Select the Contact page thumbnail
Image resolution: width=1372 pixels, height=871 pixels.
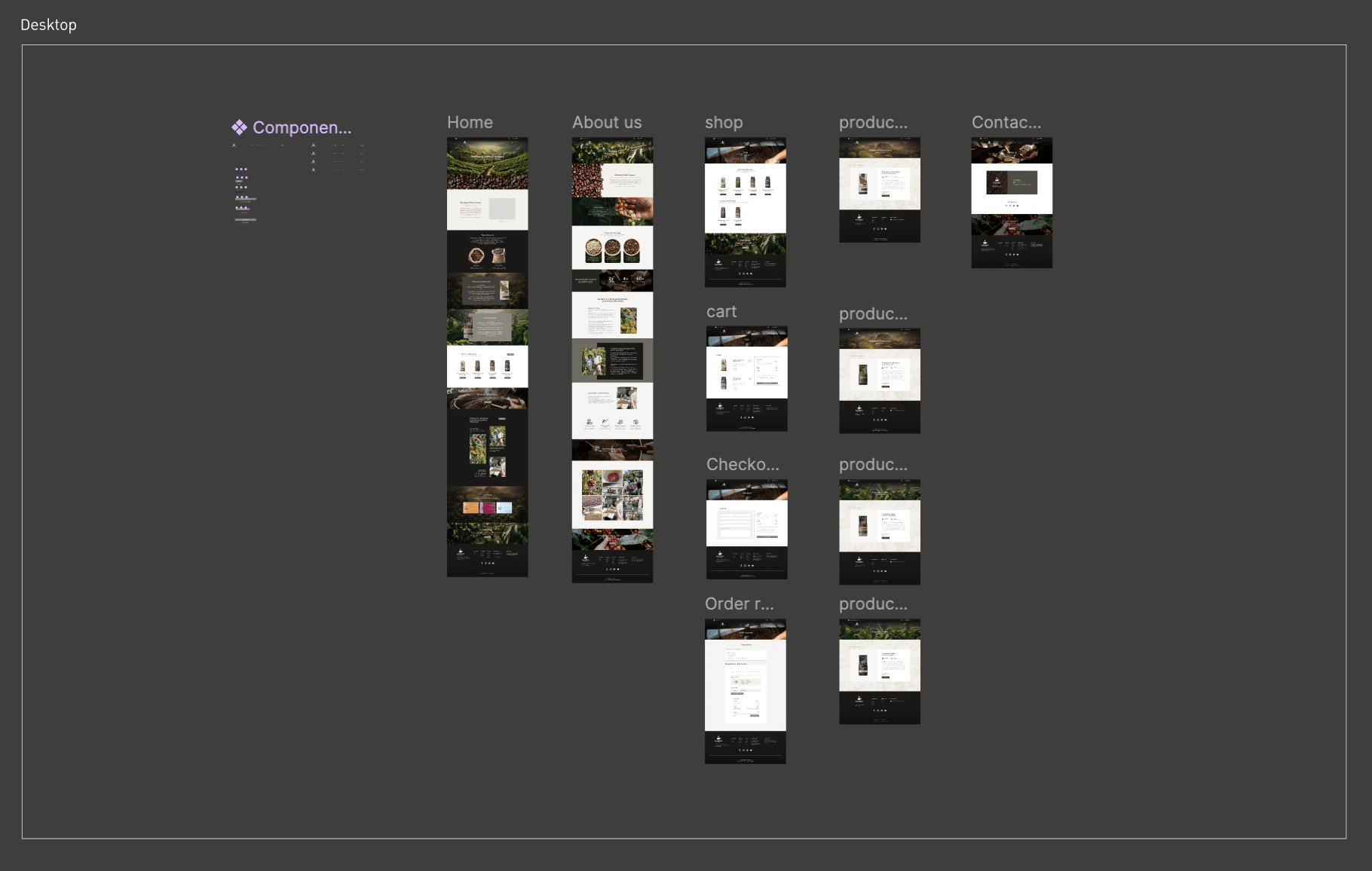click(x=1012, y=202)
